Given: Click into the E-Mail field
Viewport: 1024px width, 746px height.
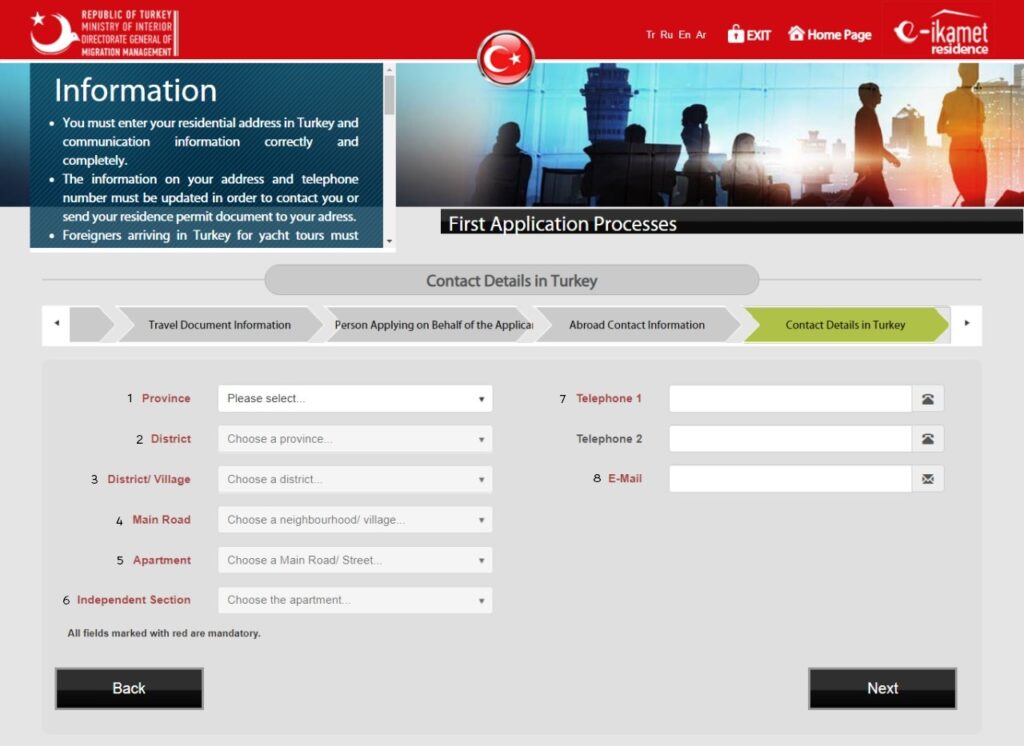Looking at the screenshot, I should [x=790, y=479].
